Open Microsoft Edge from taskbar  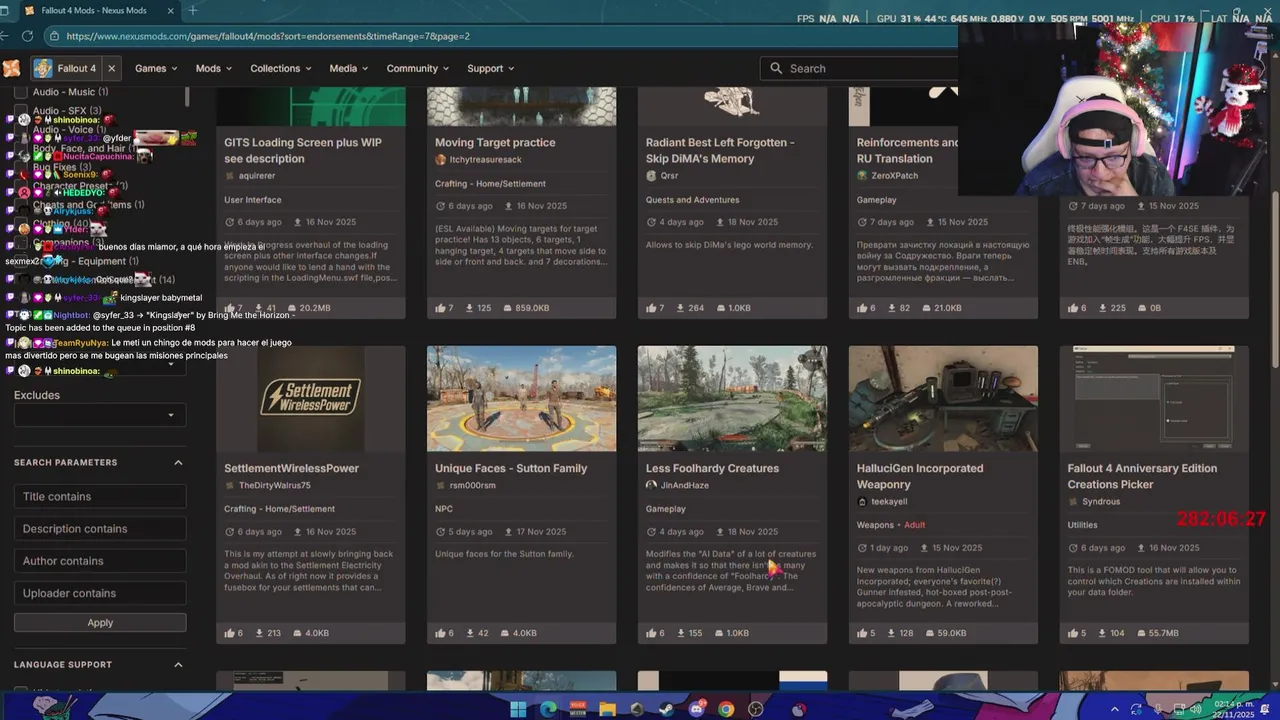click(x=548, y=710)
